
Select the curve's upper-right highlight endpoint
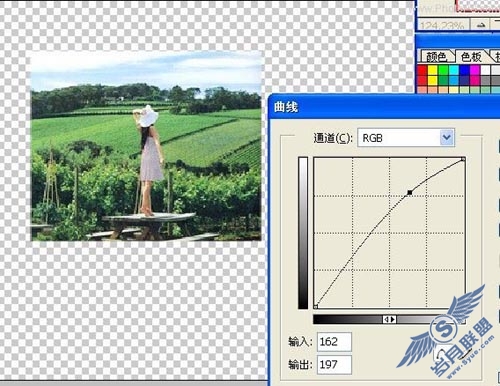click(463, 160)
